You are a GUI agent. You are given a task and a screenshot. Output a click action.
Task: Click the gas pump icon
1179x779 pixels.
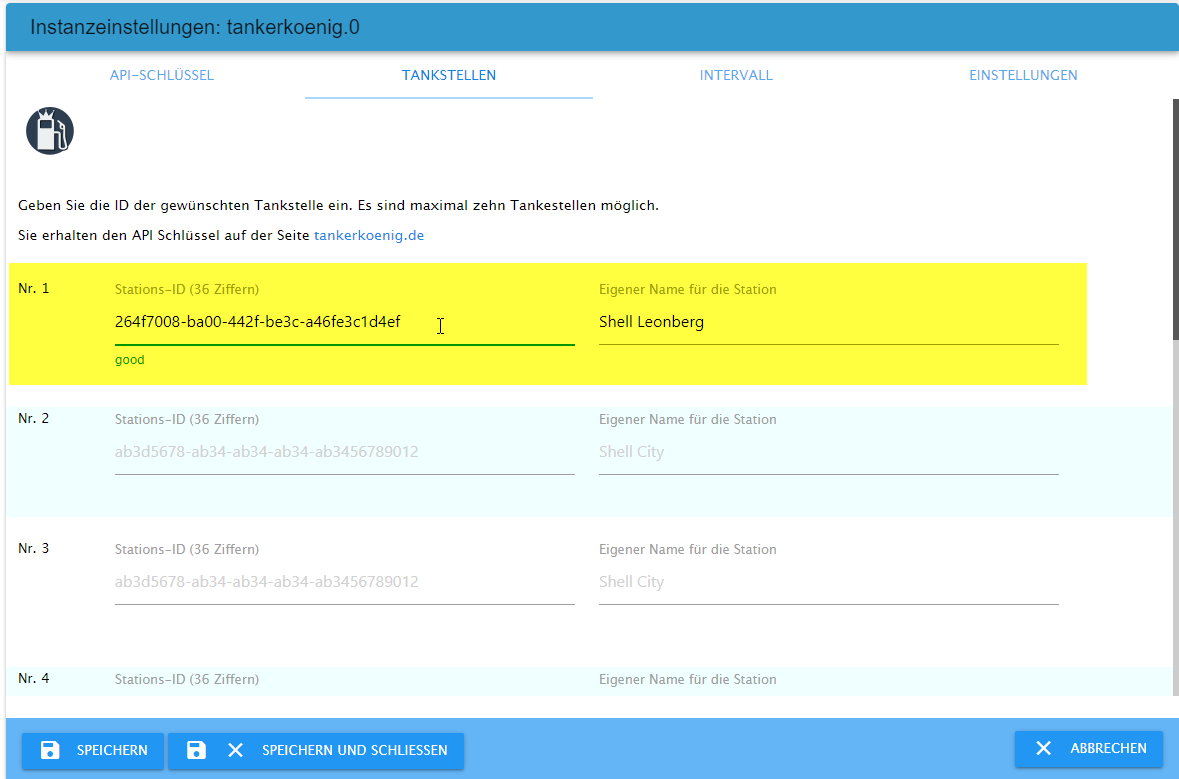pyautogui.click(x=50, y=130)
